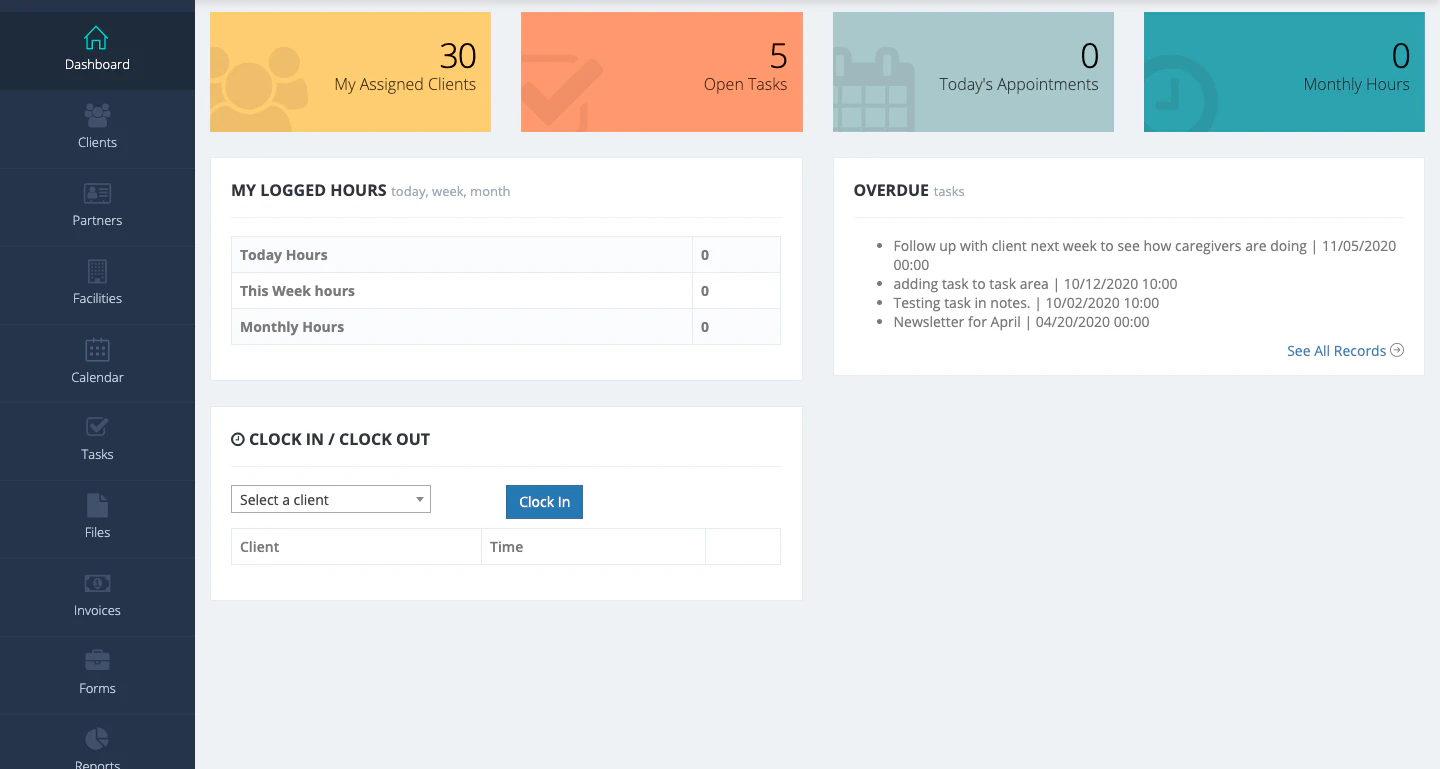Click the Invoices money icon
Image resolution: width=1440 pixels, height=769 pixels.
97,582
